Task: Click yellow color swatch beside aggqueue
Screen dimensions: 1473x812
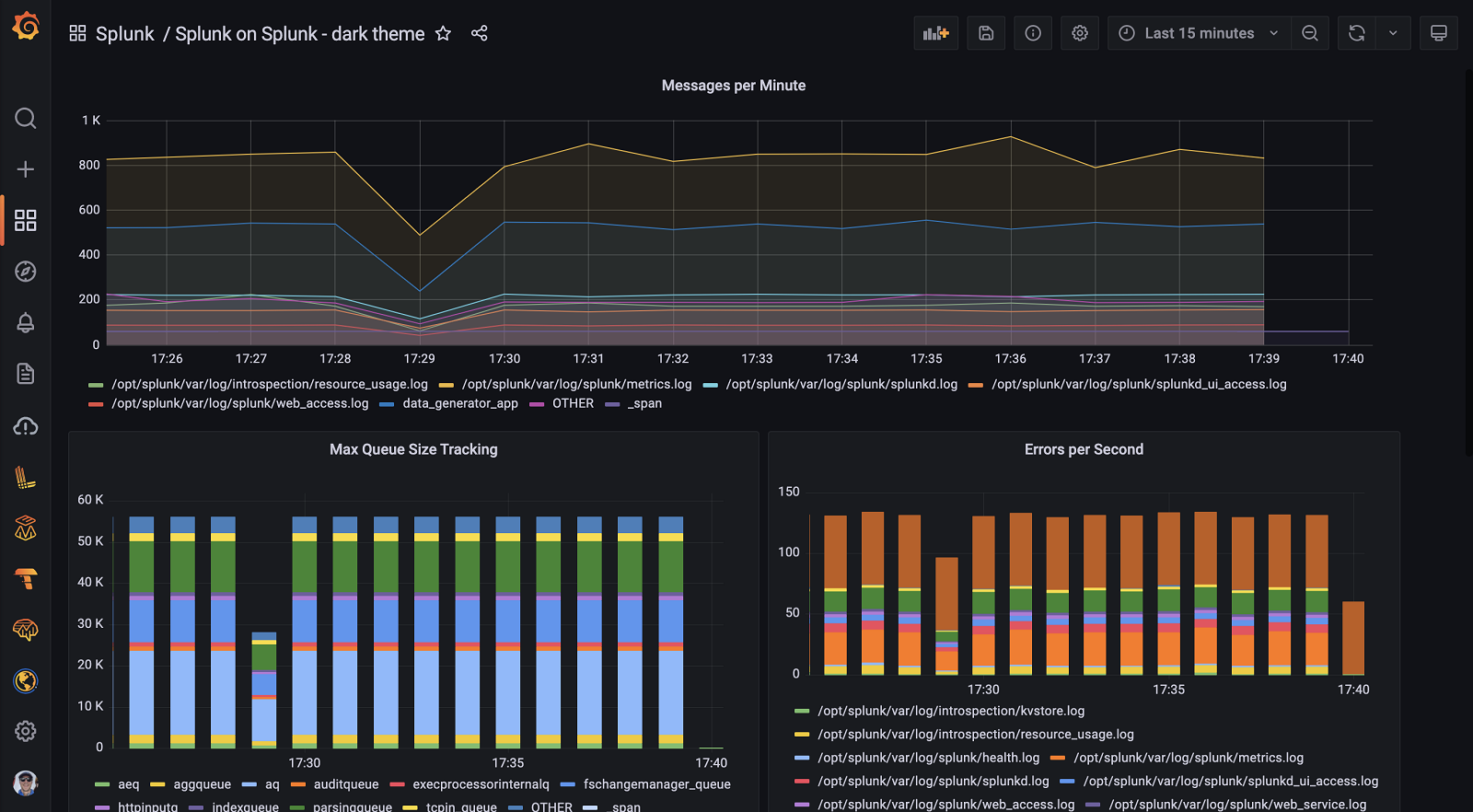Action: 157,785
